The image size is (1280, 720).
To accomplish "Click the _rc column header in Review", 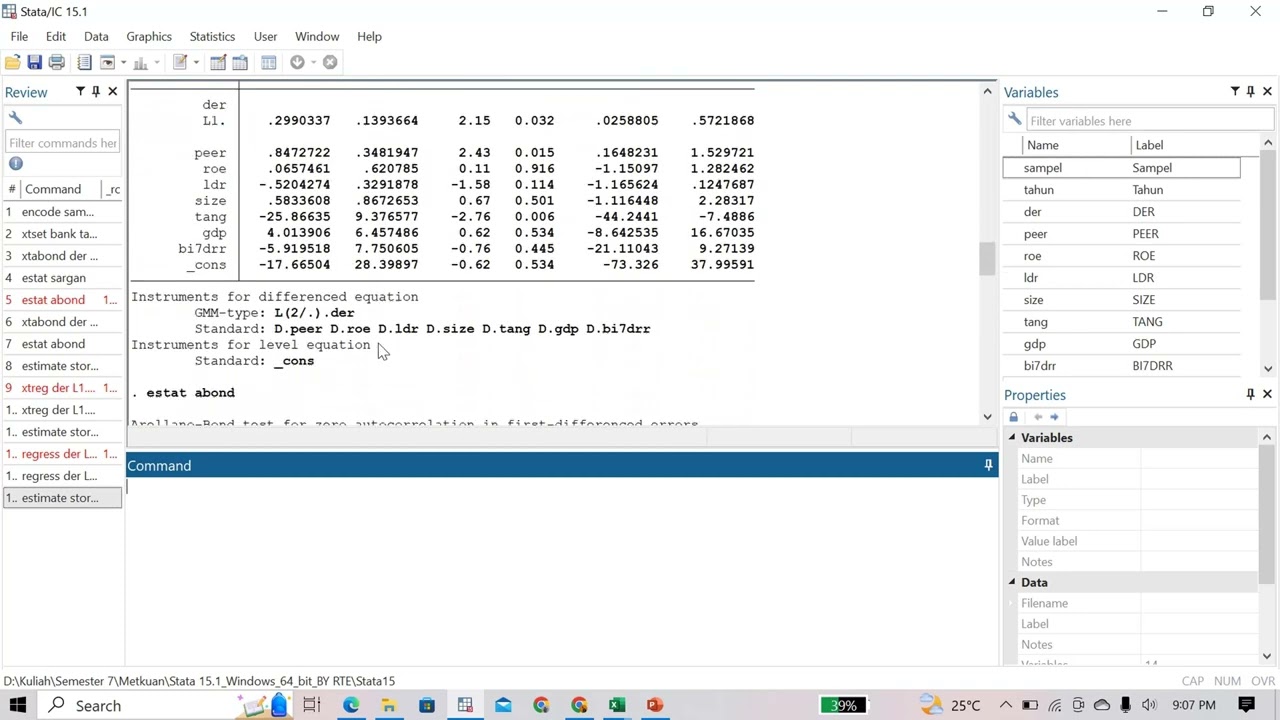I will (x=112, y=189).
